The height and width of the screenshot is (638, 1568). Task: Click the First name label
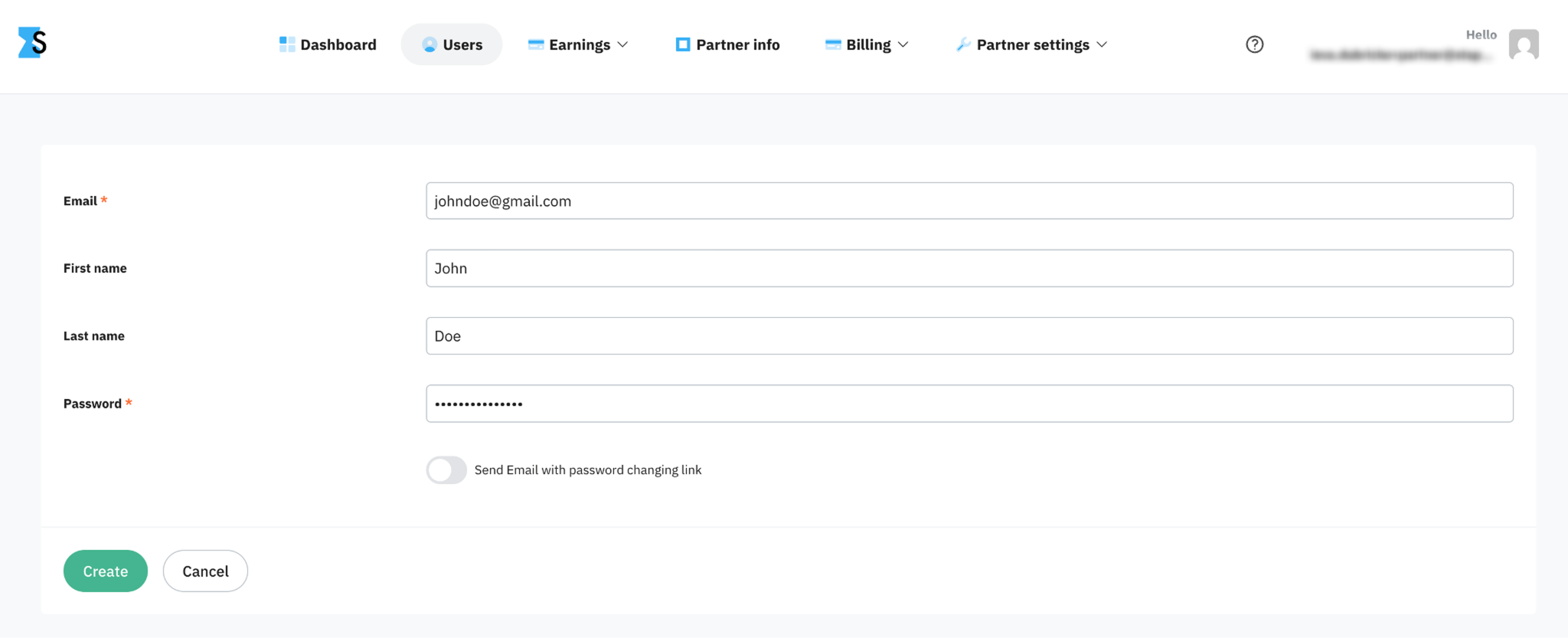(95, 268)
